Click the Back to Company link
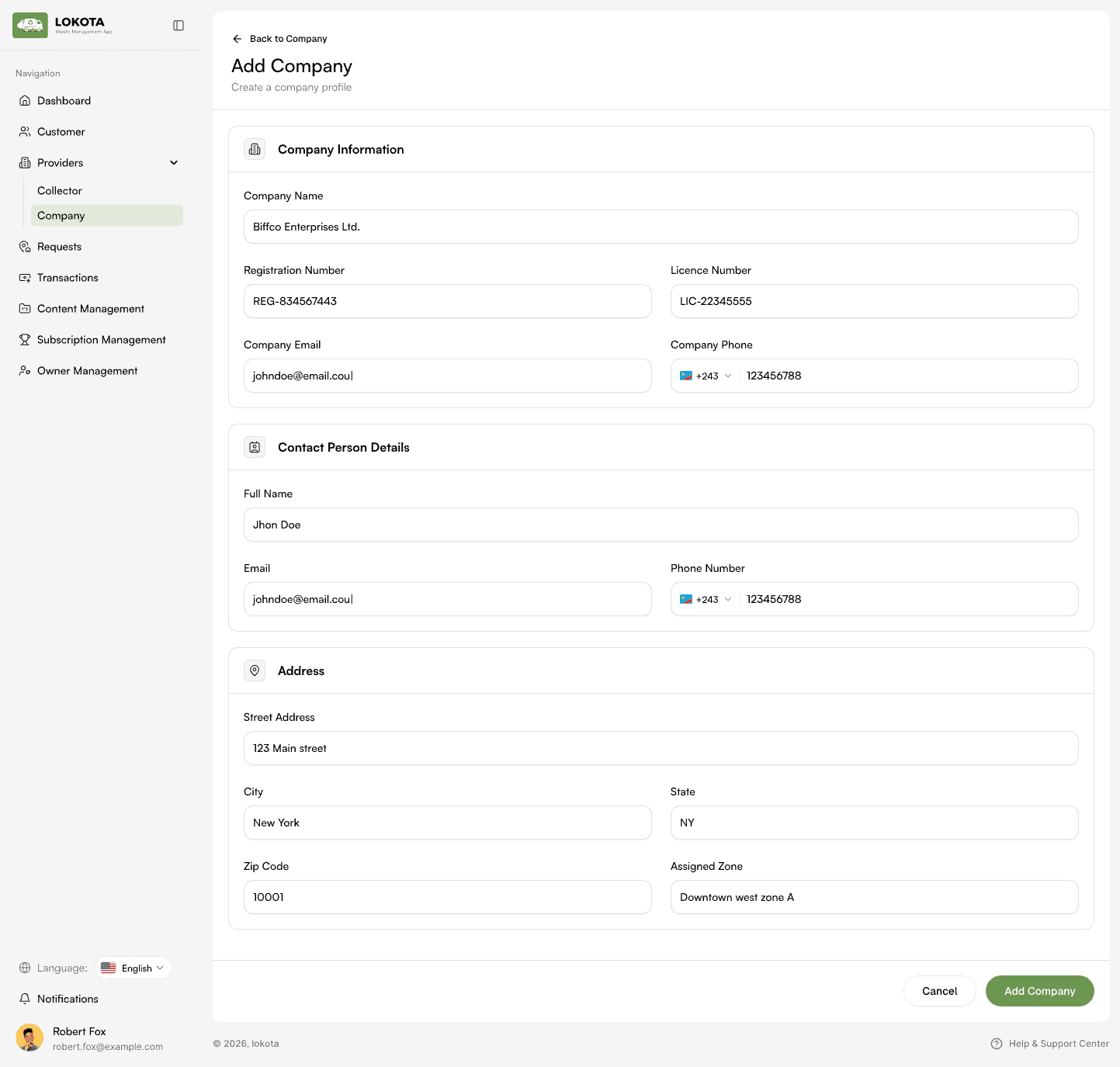The height and width of the screenshot is (1067, 1120). (x=279, y=39)
